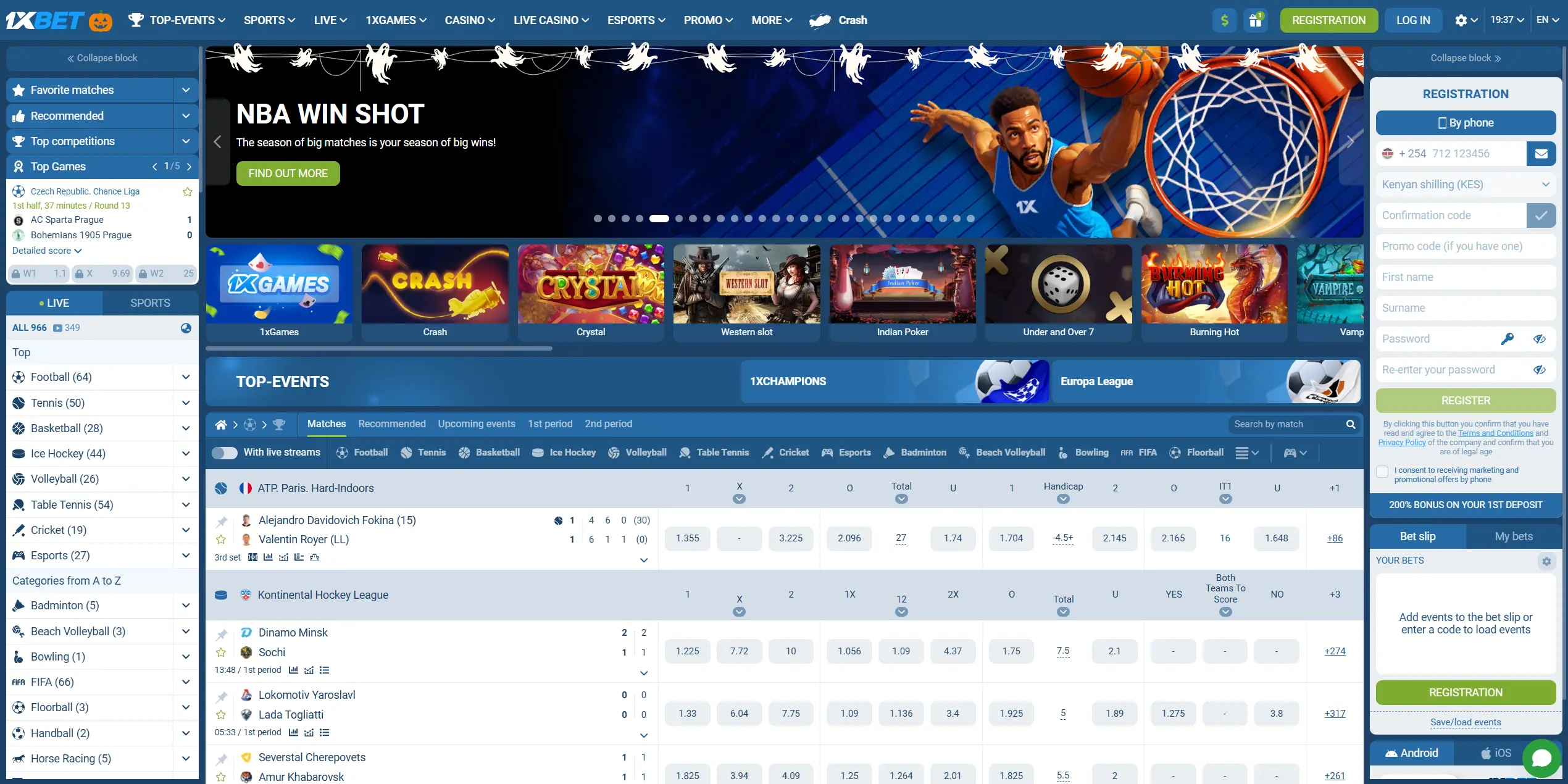This screenshot has width=1568, height=784.
Task: Open match statistics bar-chart icon under tennis match
Action: click(x=268, y=557)
